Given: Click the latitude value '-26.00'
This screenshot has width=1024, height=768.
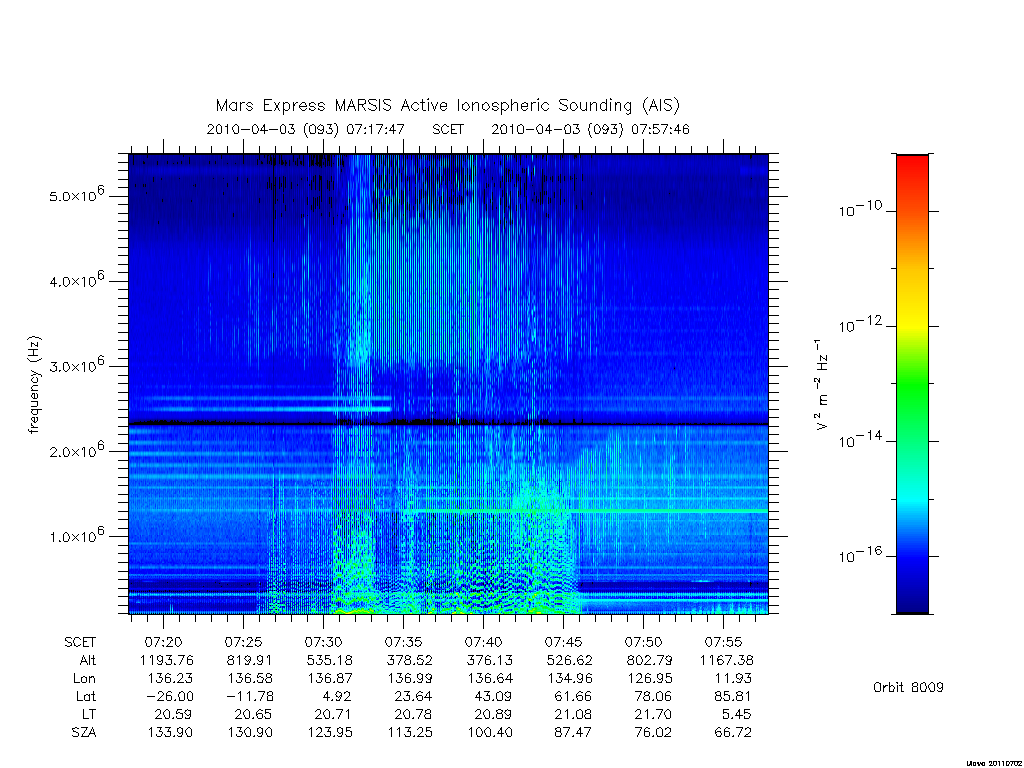Looking at the screenshot, I should pos(170,696).
